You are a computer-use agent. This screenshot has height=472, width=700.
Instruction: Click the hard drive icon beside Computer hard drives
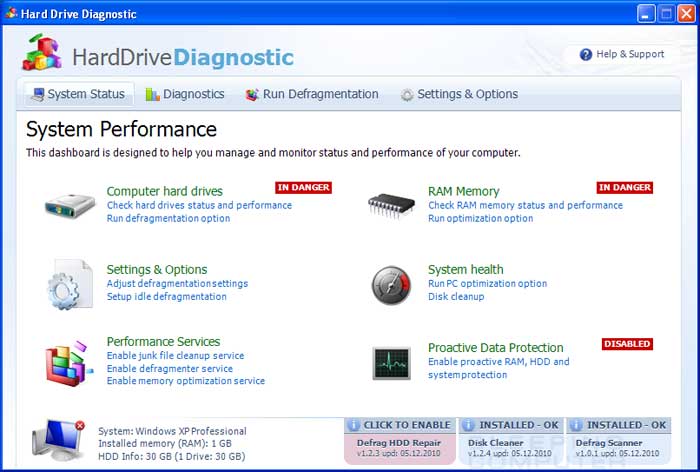pos(70,206)
